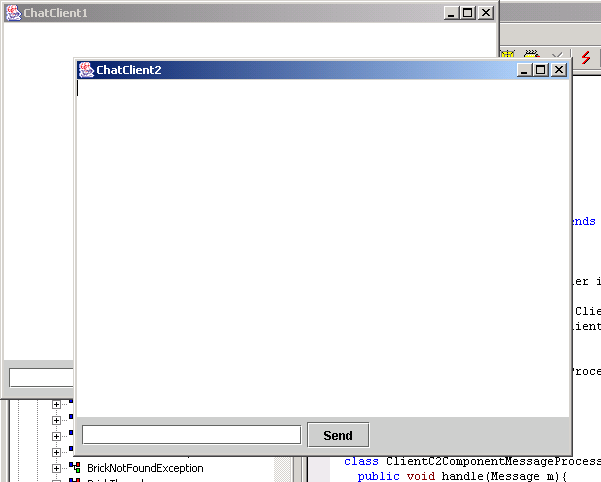
Task: Click the BrickNotFoundException class icon
Action: (74, 467)
